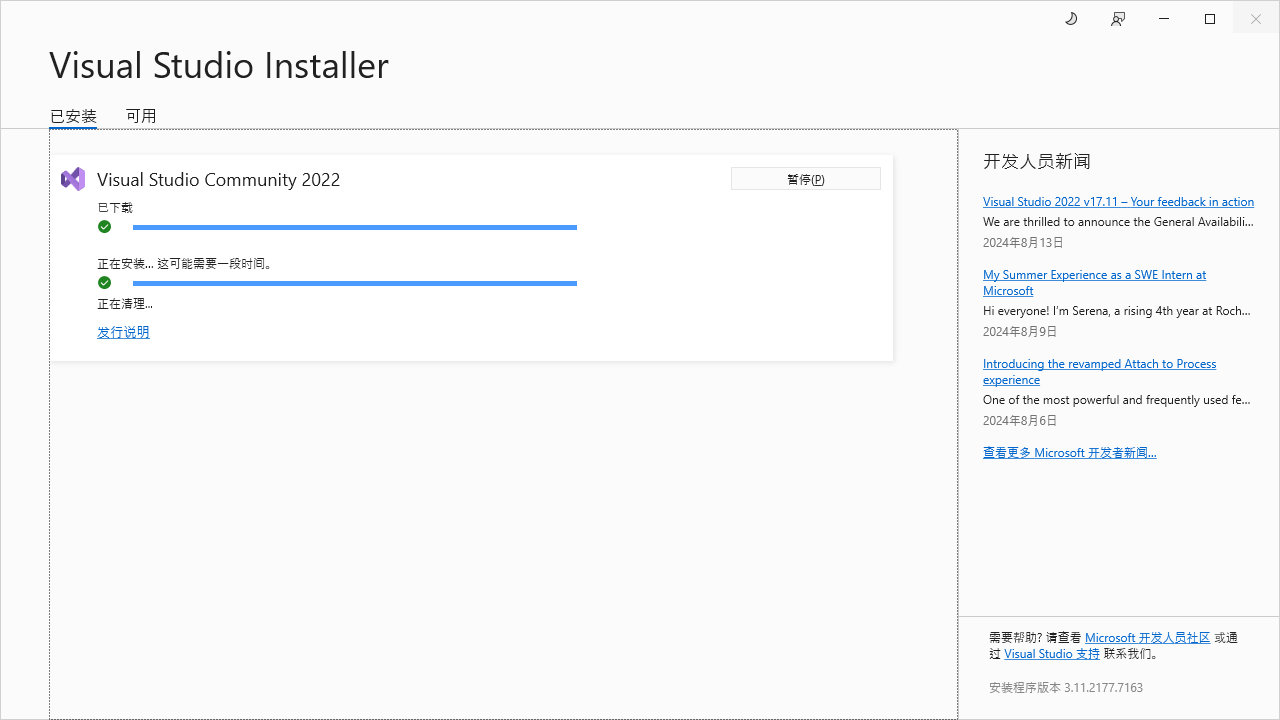1280x720 pixels.
Task: Click installer version 3.11.2177.7163 text
Action: point(1066,688)
